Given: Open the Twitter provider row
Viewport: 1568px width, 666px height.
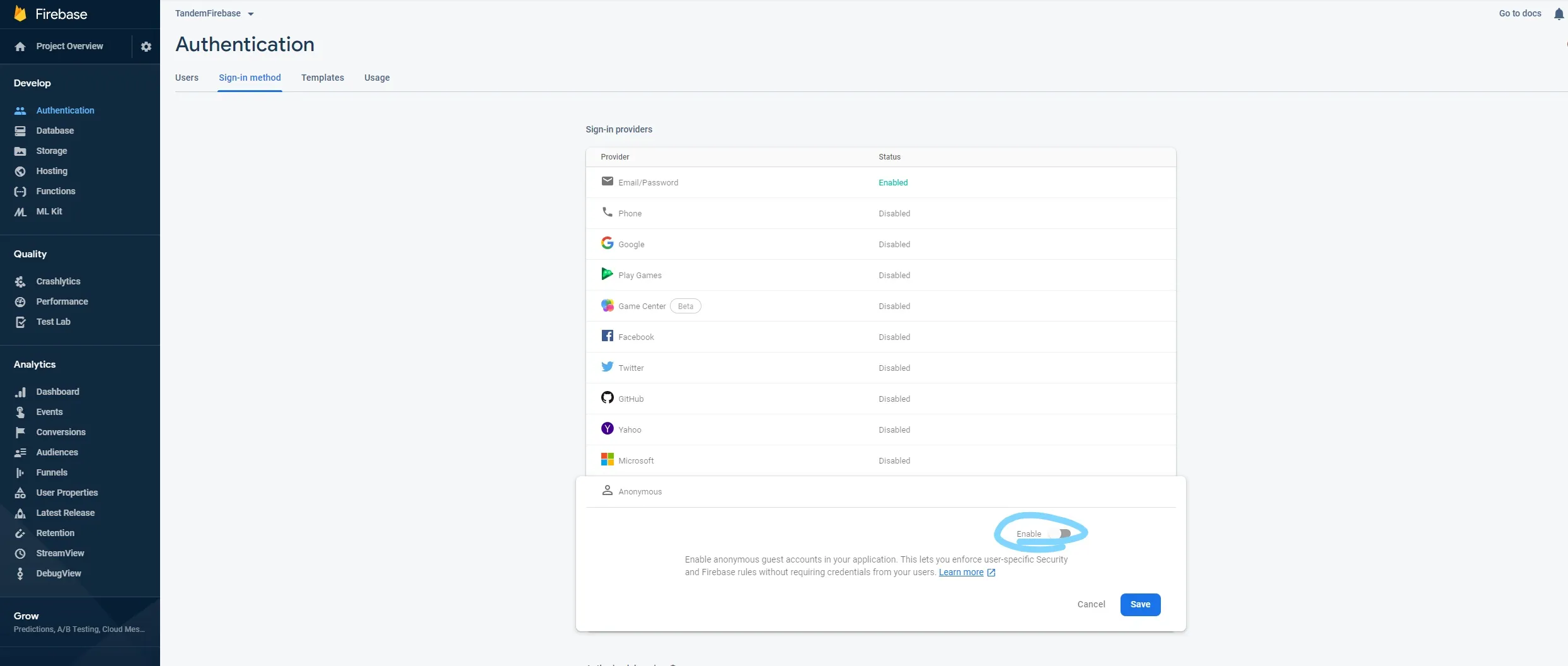Looking at the screenshot, I should point(880,368).
